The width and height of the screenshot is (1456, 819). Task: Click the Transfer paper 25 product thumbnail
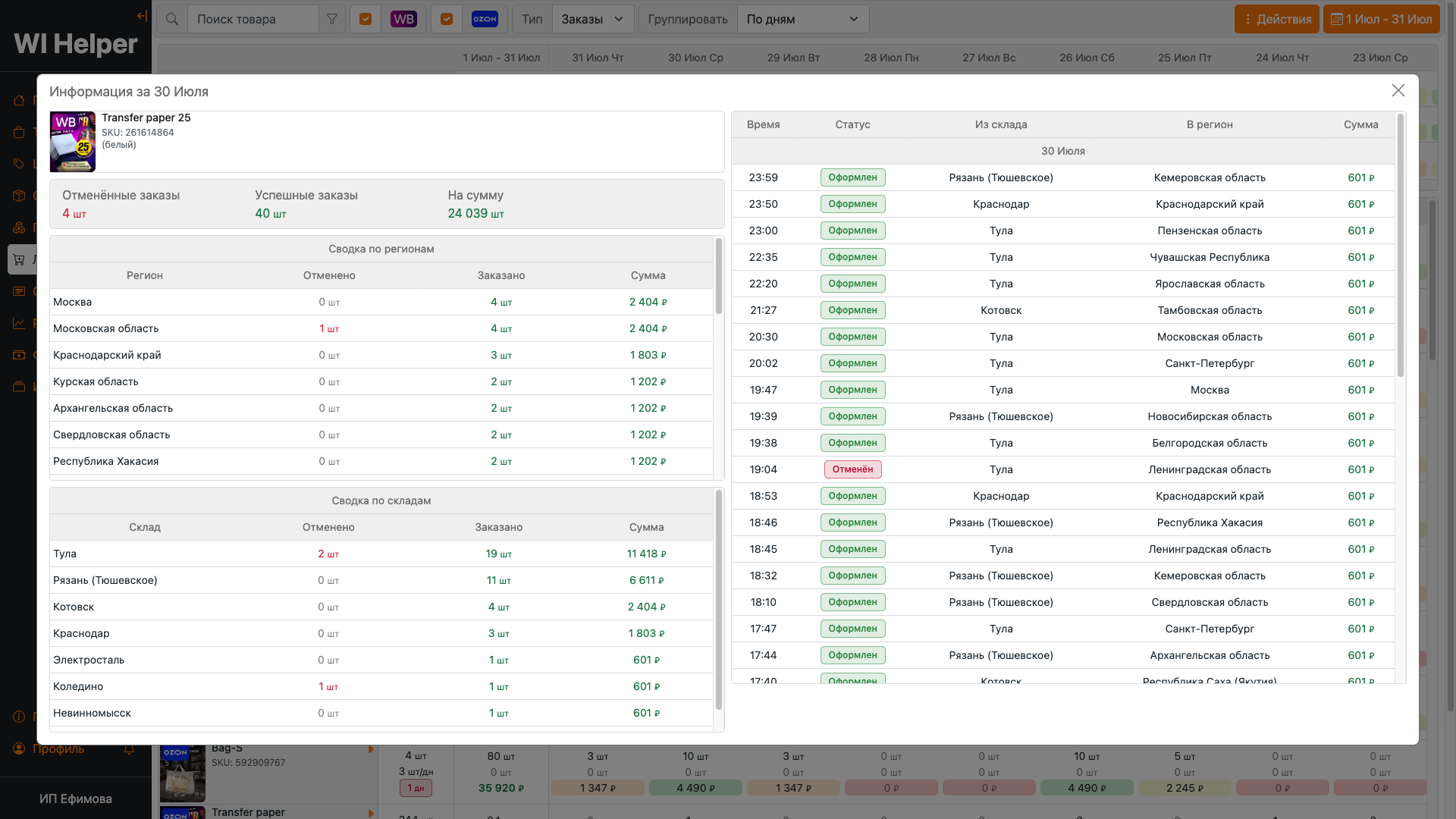[73, 142]
